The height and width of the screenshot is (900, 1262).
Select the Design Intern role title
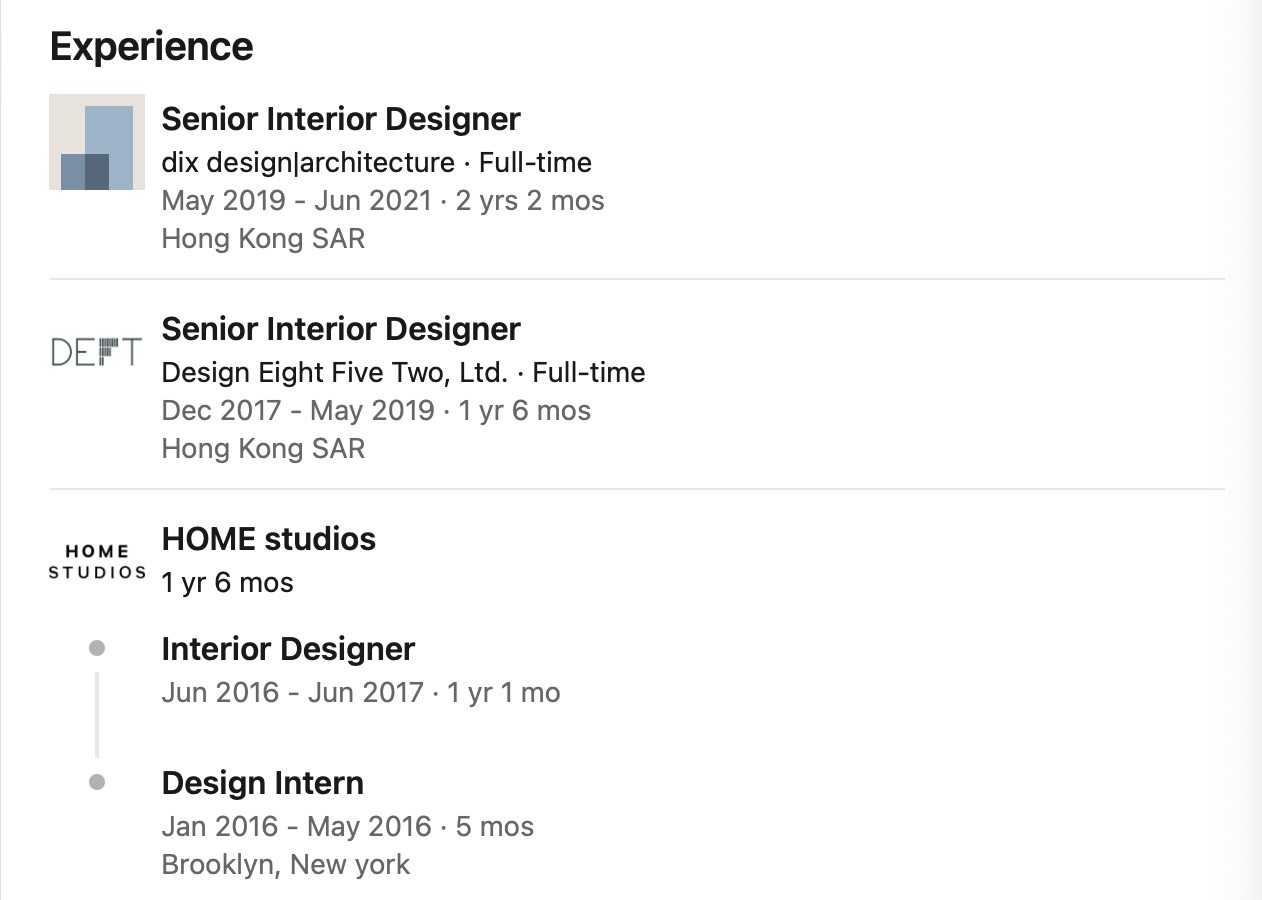263,783
